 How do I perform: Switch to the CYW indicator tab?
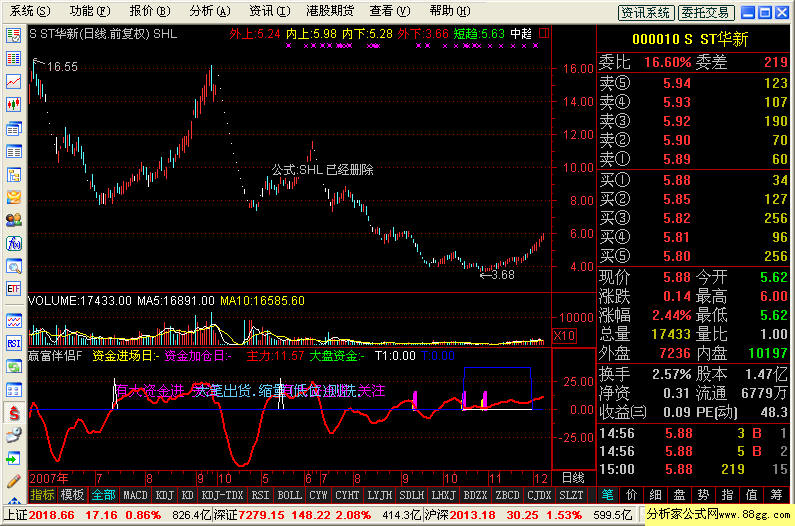[x=318, y=495]
